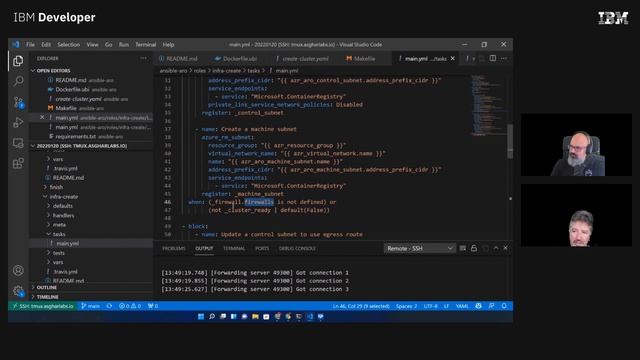Viewport: 640px width, 360px height.
Task: Click LF end-of-line indicator in status bar
Action: (446, 306)
